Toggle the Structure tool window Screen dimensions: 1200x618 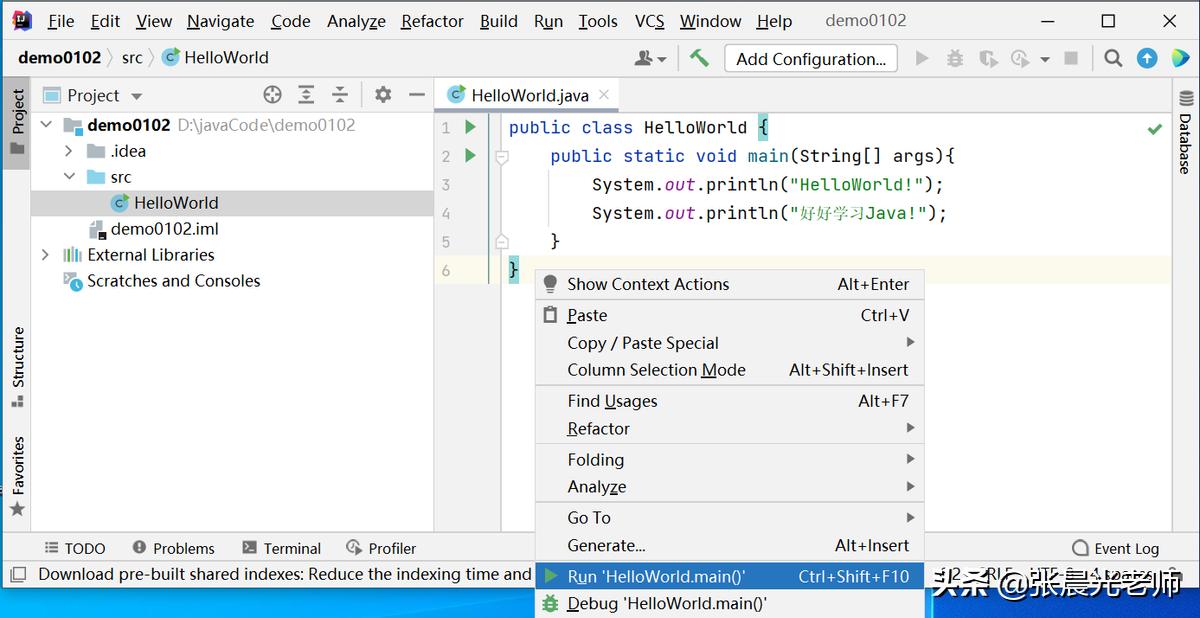tap(17, 366)
